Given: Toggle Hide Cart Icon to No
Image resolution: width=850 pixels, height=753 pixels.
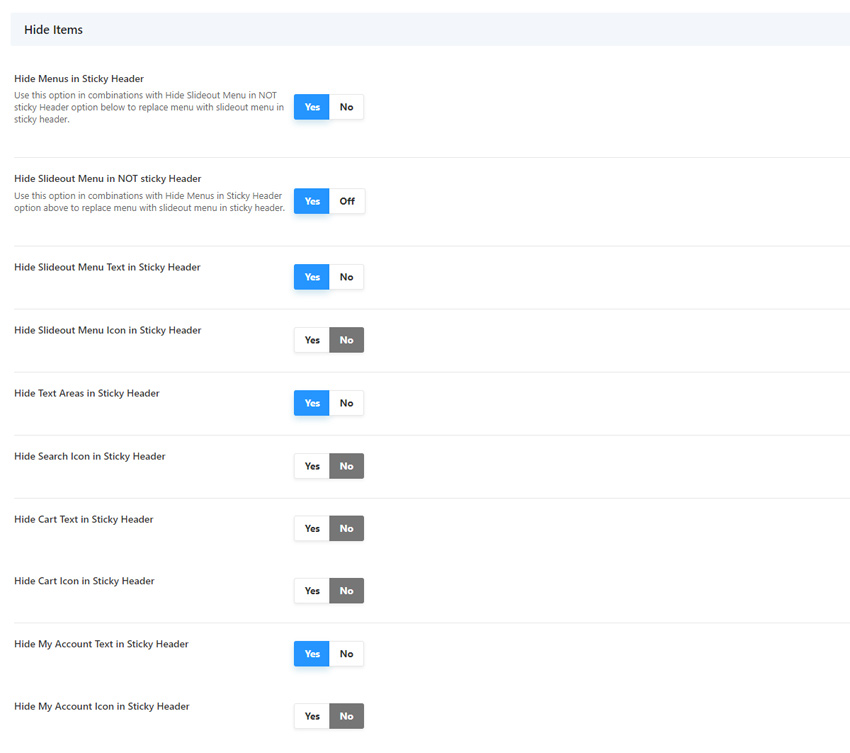Looking at the screenshot, I should pos(346,590).
